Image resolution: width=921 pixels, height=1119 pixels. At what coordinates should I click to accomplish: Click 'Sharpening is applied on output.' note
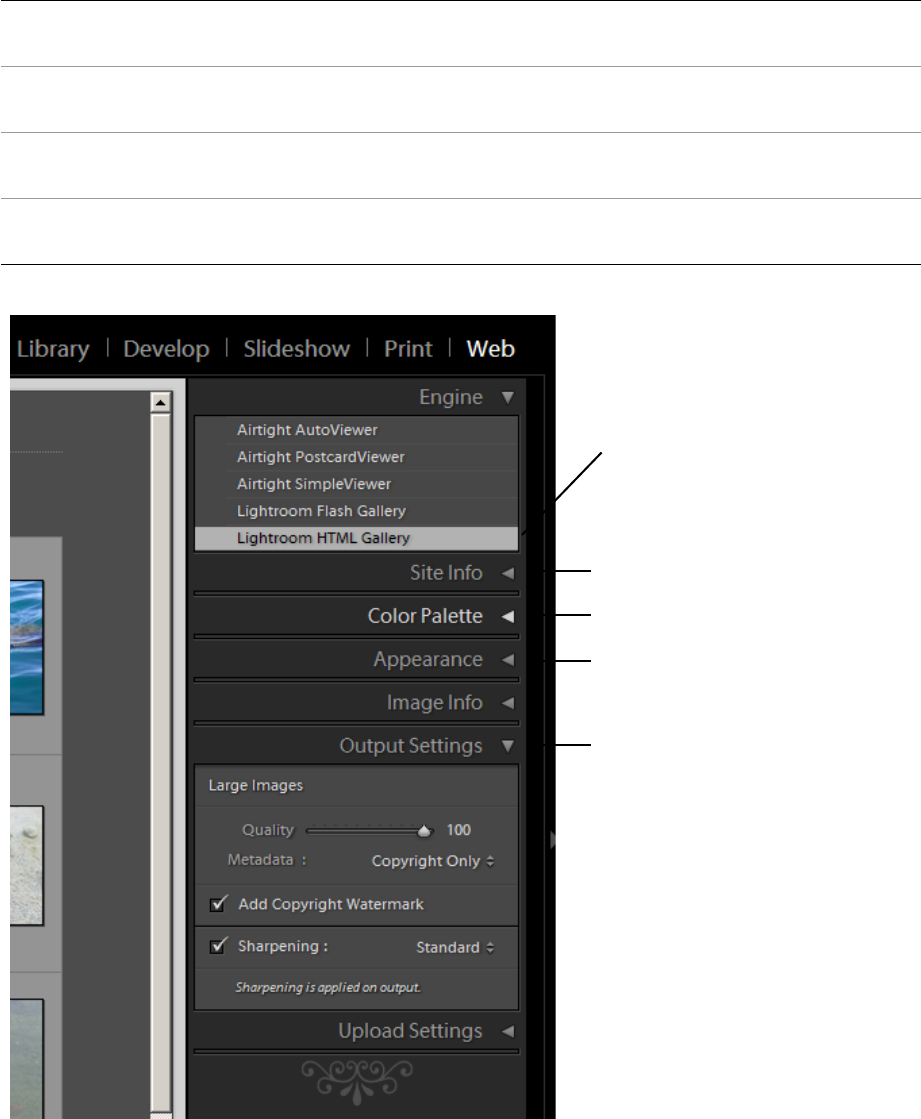click(328, 988)
